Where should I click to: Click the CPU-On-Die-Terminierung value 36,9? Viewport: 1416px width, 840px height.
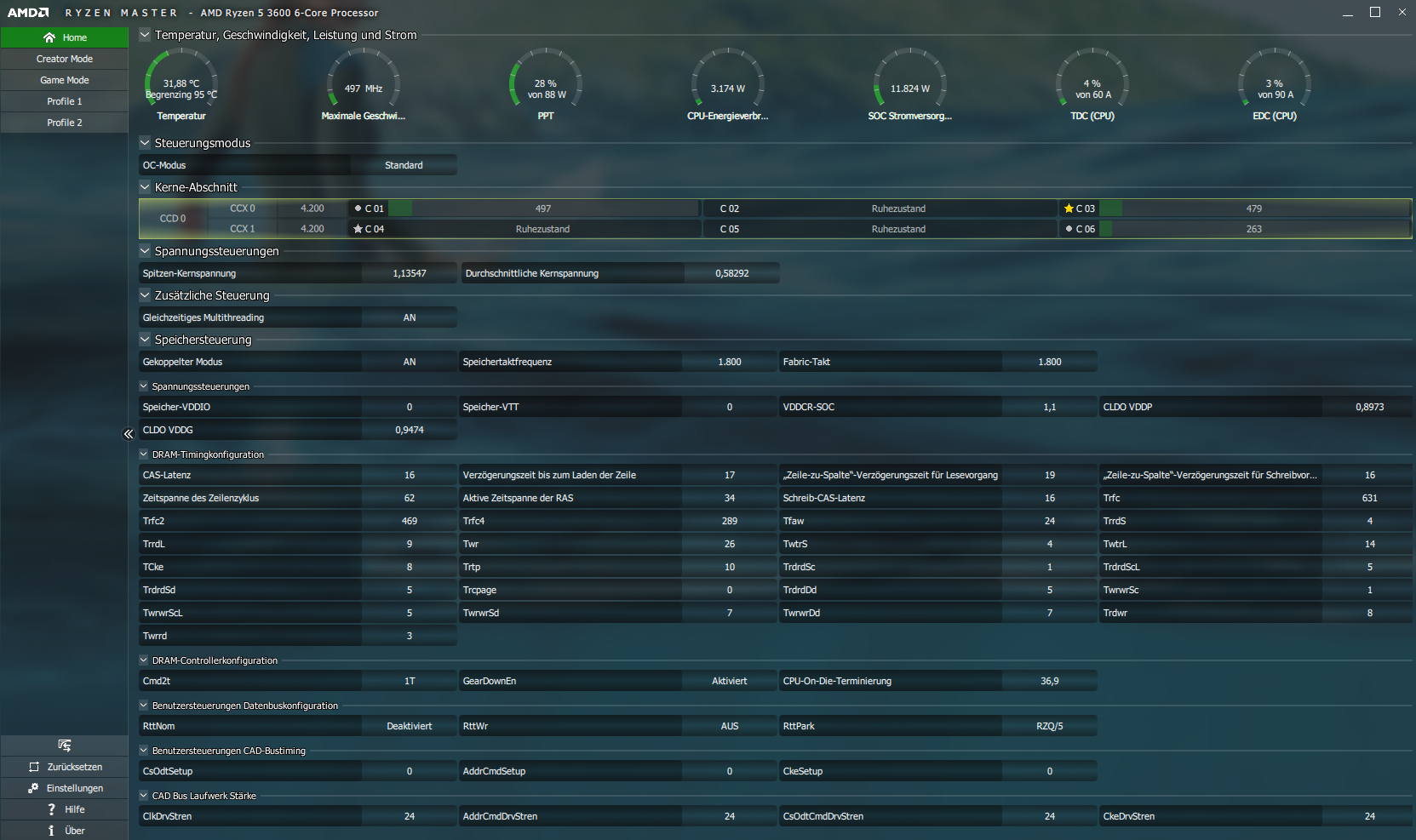(1050, 681)
